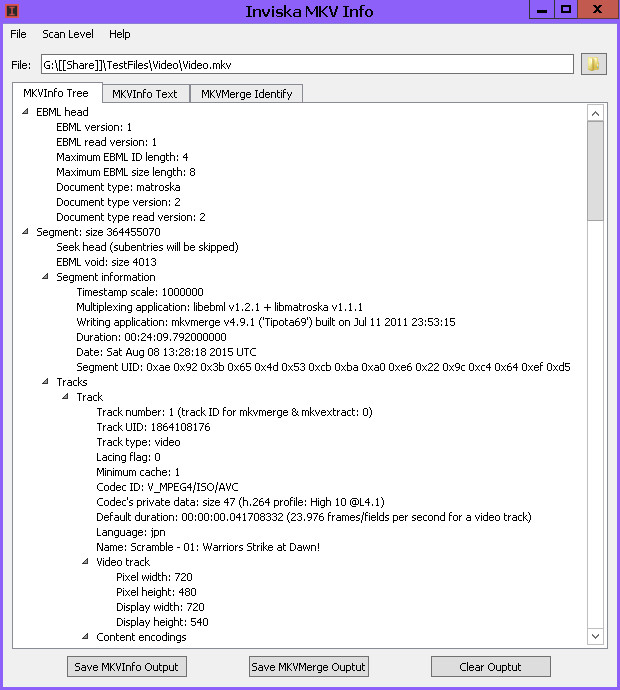Select 'Track UID: 1864108176' row
Screen dimensions: 620x690
pyautogui.click(x=153, y=427)
